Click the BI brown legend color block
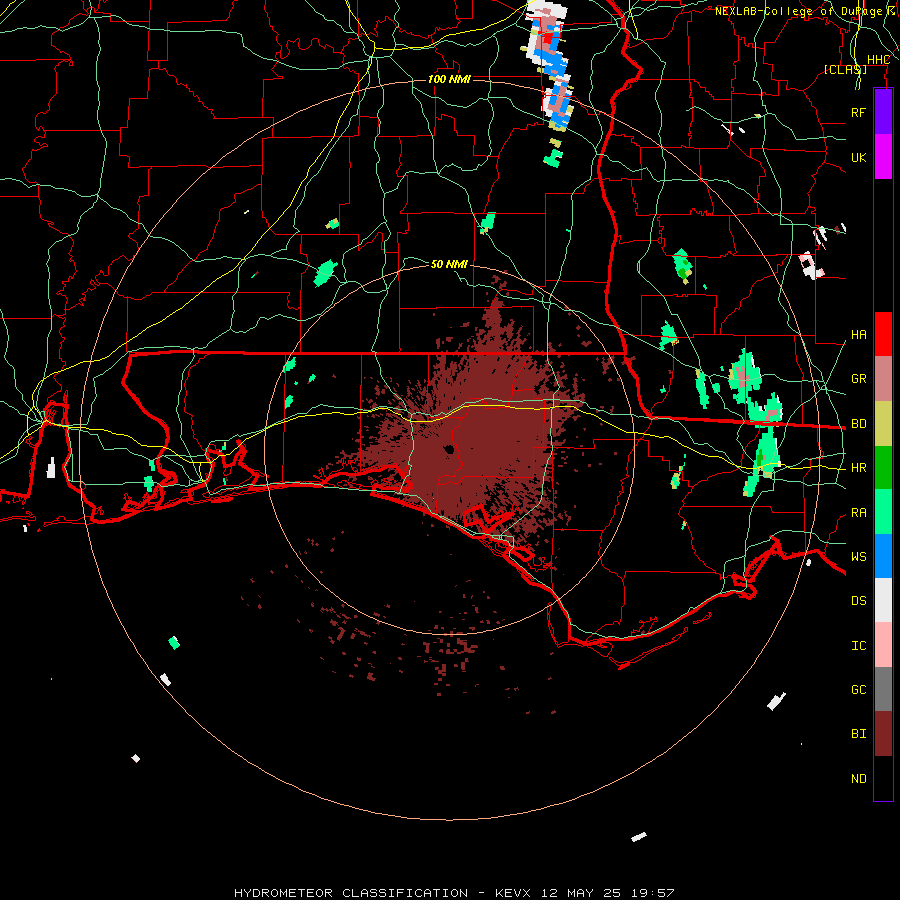 click(x=883, y=734)
